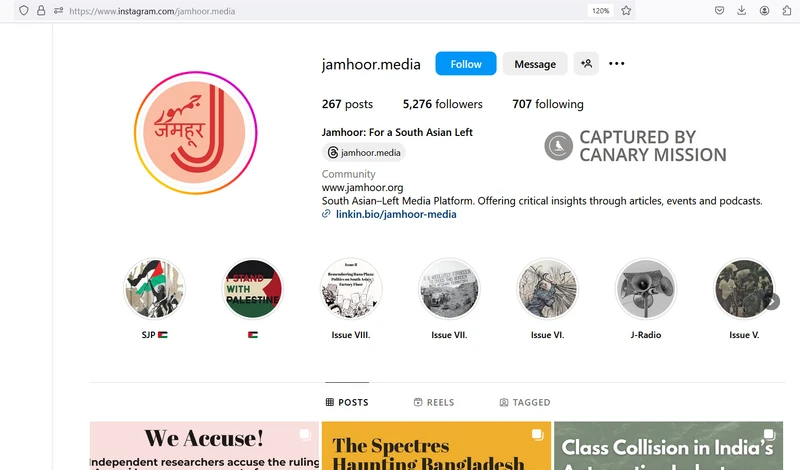
Task: Click the Community category label
Action: point(348,174)
